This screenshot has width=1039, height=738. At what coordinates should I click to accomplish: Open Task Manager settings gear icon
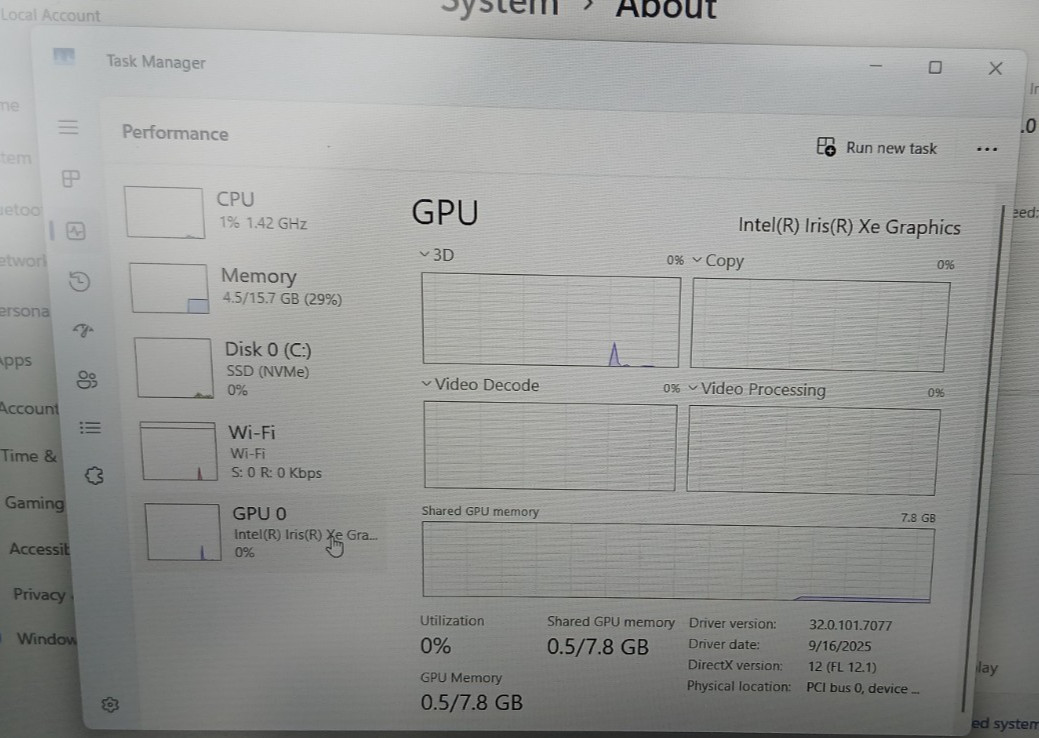[x=110, y=704]
